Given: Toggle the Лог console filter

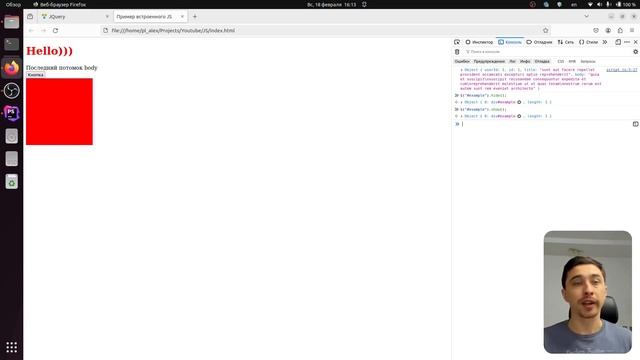Looking at the screenshot, I should 512,61.
